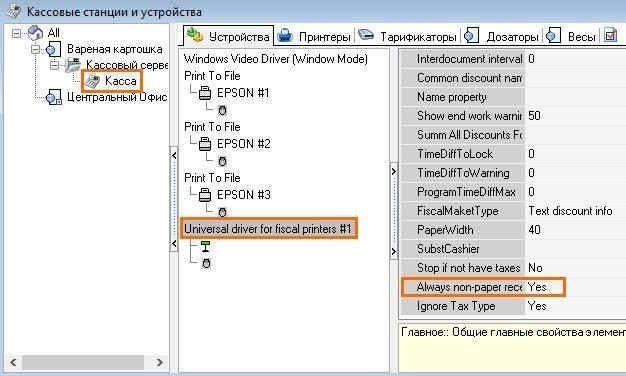Click the PaperWidth value field 40

[575, 230]
